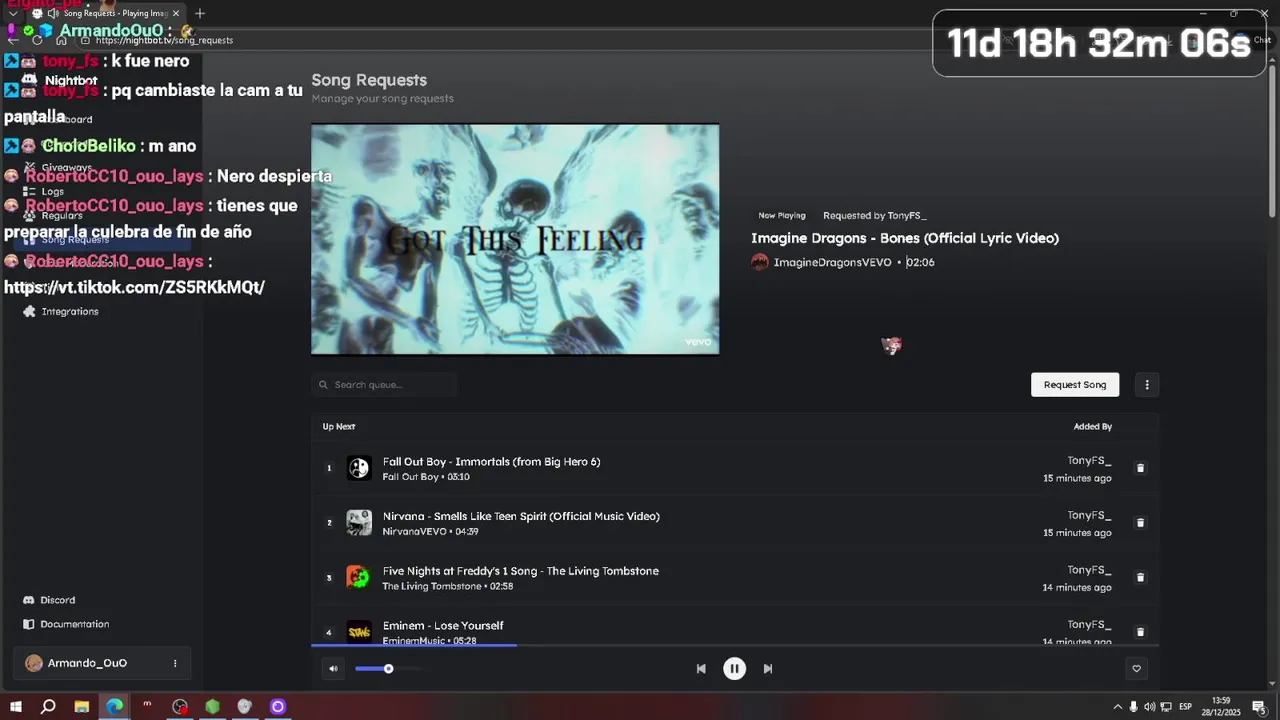The height and width of the screenshot is (720, 1280).
Task: Adjust the volume slider
Action: tap(388, 669)
